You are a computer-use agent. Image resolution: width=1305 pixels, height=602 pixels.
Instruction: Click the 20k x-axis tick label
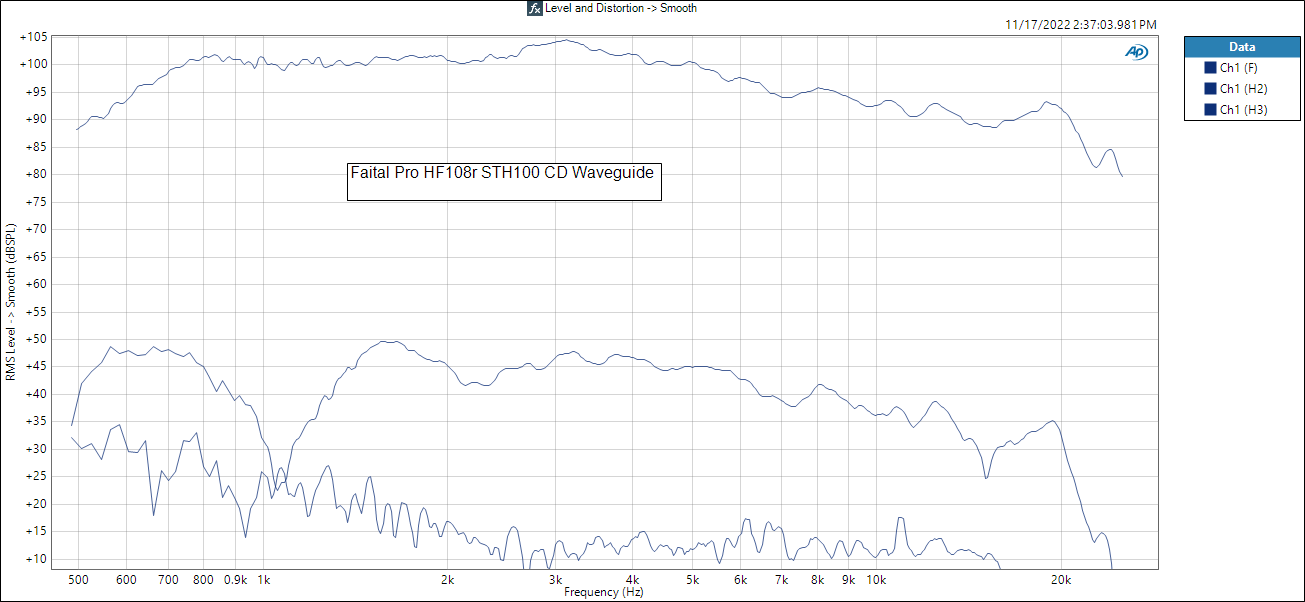coord(1061,580)
